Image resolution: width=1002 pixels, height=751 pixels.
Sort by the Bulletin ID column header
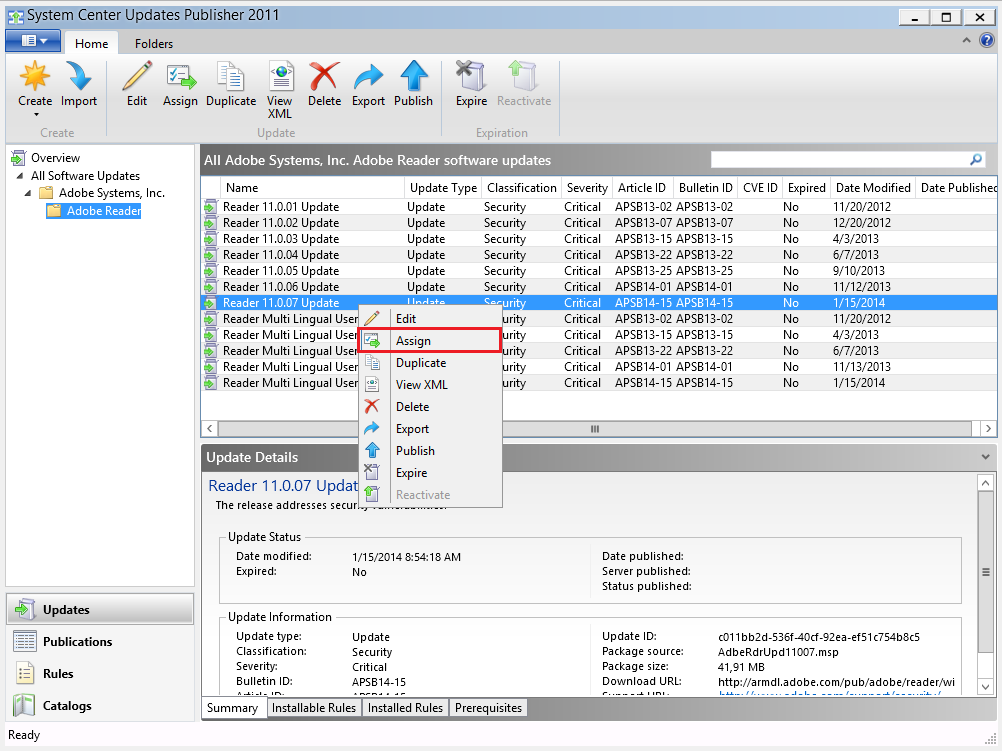click(705, 188)
